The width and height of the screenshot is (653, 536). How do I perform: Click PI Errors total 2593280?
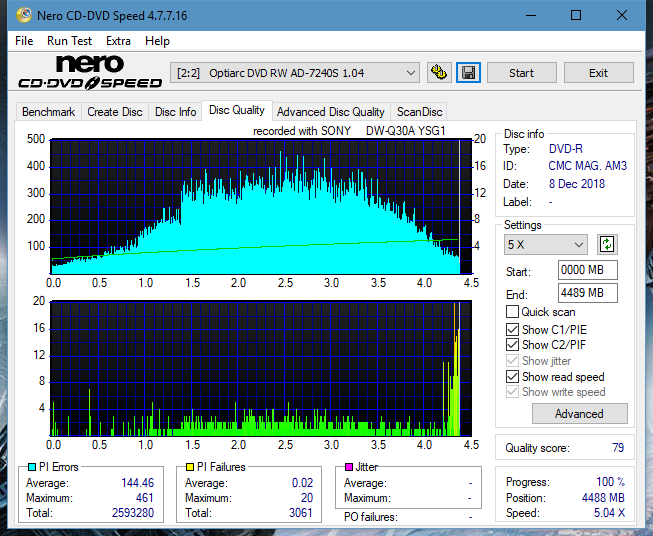(x=133, y=513)
